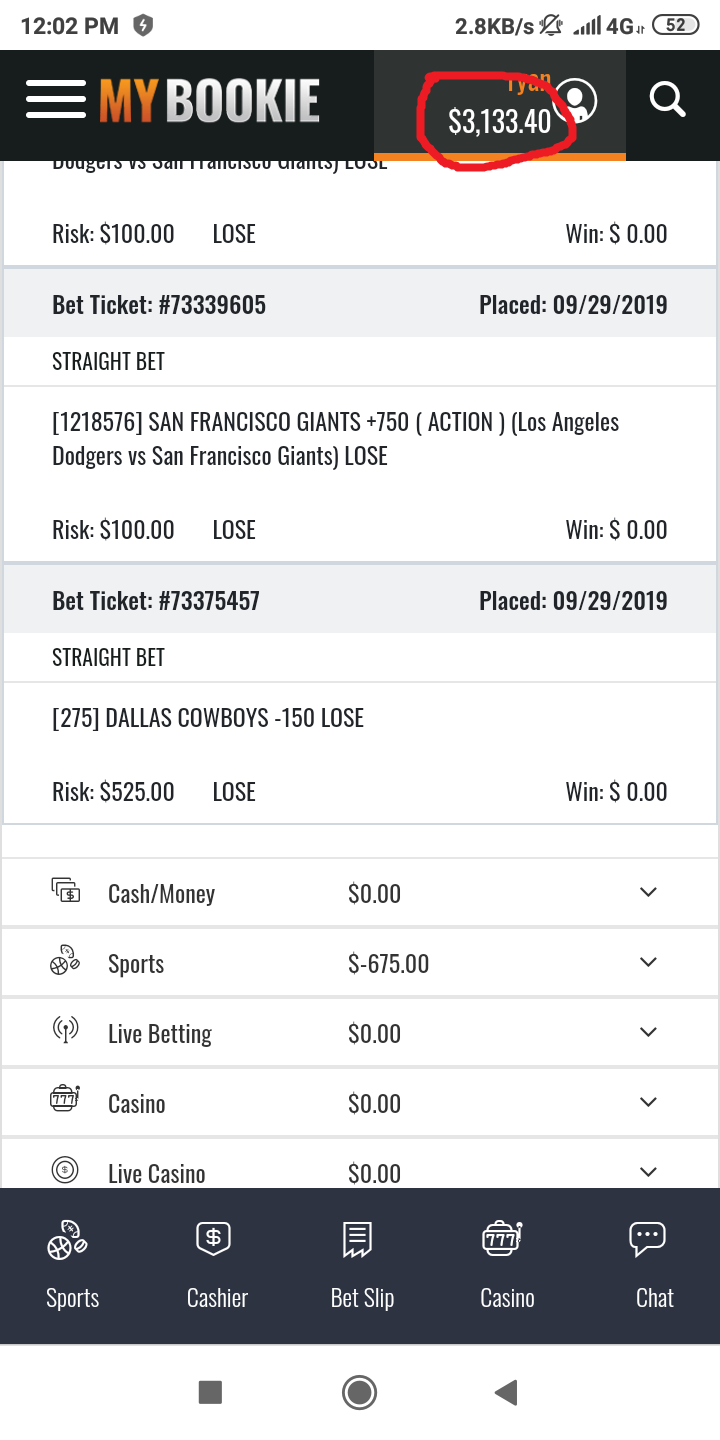Open the Bet Slip icon

point(358,1239)
